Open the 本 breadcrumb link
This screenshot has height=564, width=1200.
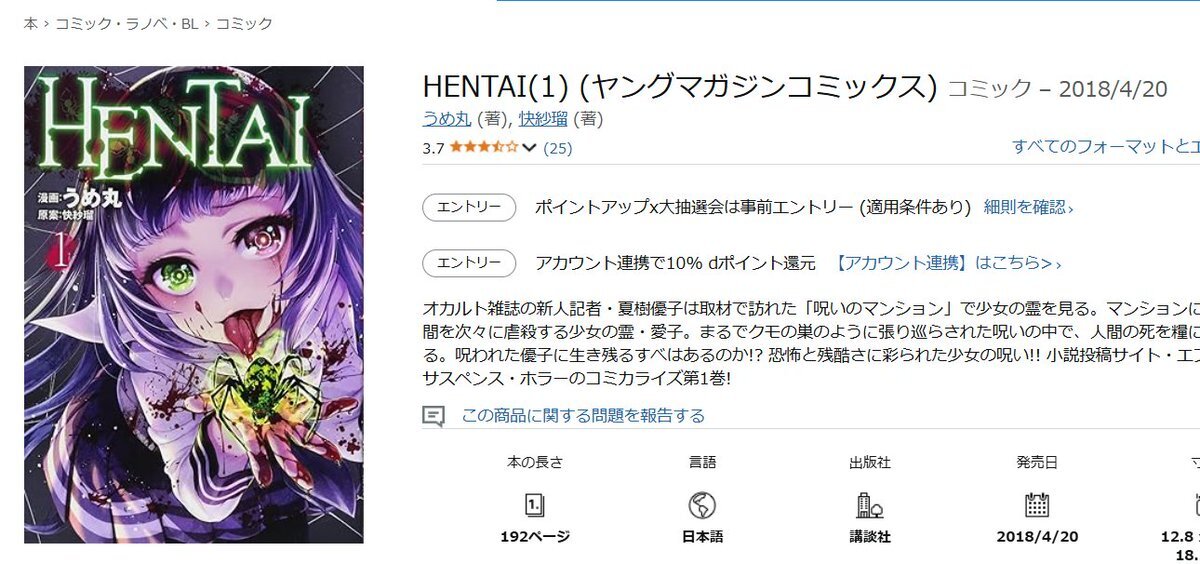30,23
